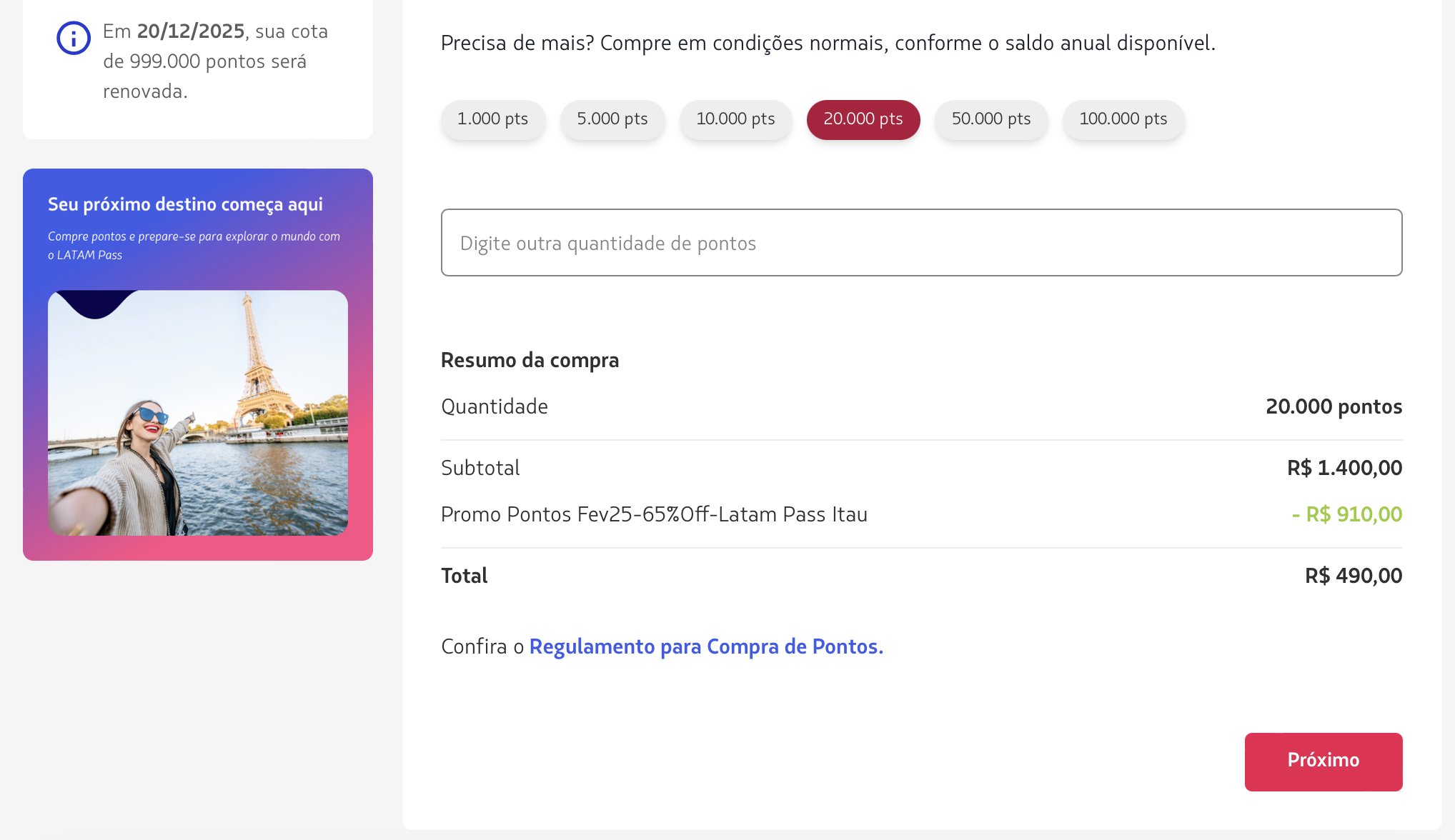The image size is (1455, 840).
Task: Pick the 50.000 pts option
Action: 990,119
